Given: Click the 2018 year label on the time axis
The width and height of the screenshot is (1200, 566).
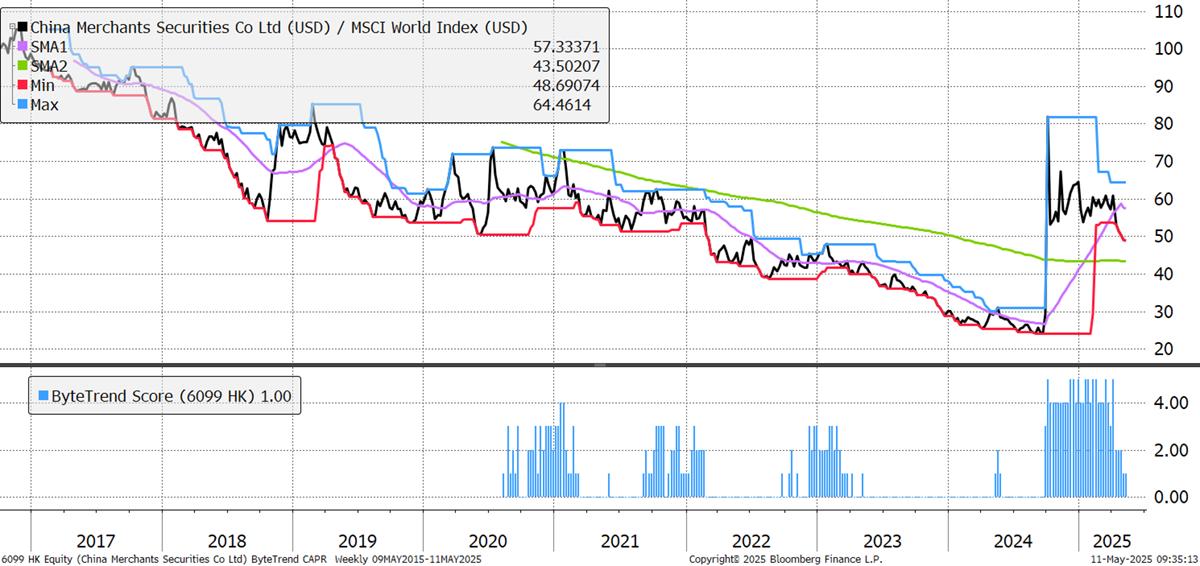Looking at the screenshot, I should click(227, 540).
